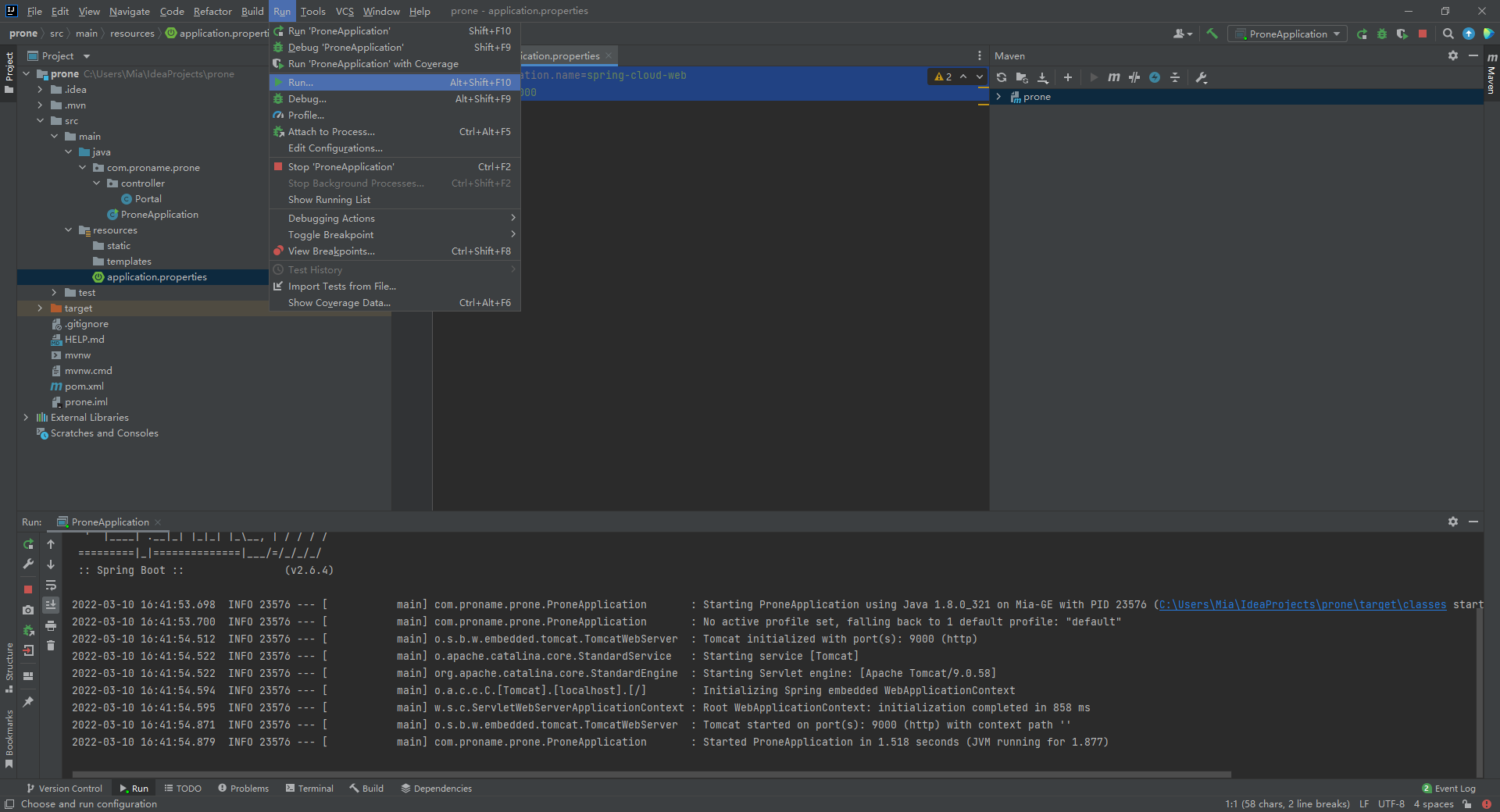The width and height of the screenshot is (1500, 812).
Task: Click the Build project hammer icon
Action: tap(1212, 34)
